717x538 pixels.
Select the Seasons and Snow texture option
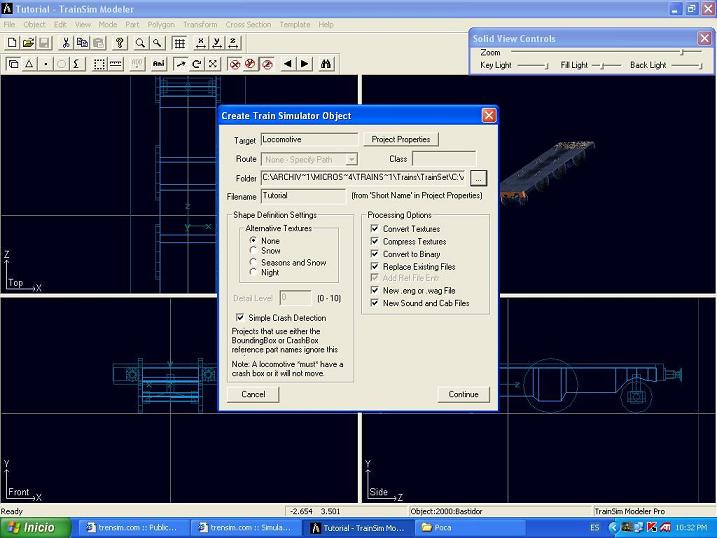click(x=253, y=262)
